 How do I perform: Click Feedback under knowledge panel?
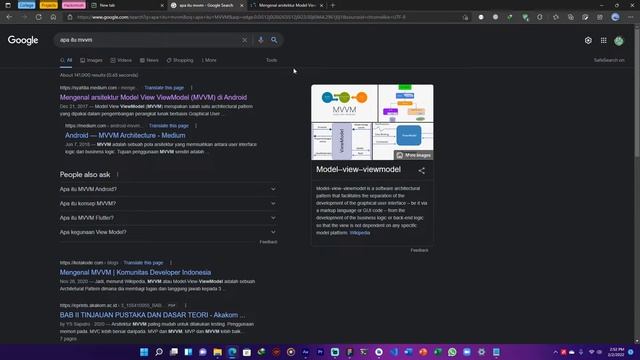[419, 250]
